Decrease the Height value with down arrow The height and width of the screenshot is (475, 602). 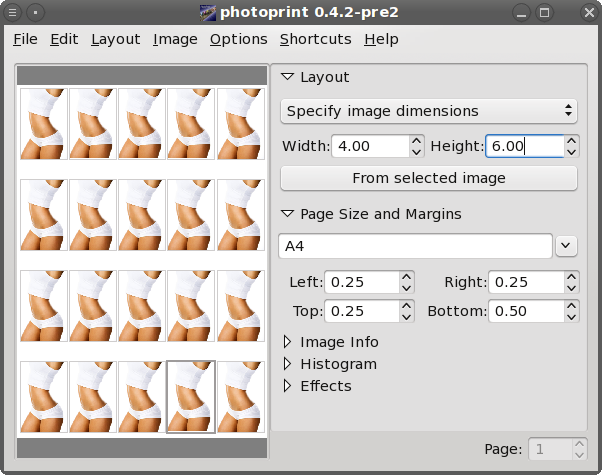pyautogui.click(x=571, y=152)
